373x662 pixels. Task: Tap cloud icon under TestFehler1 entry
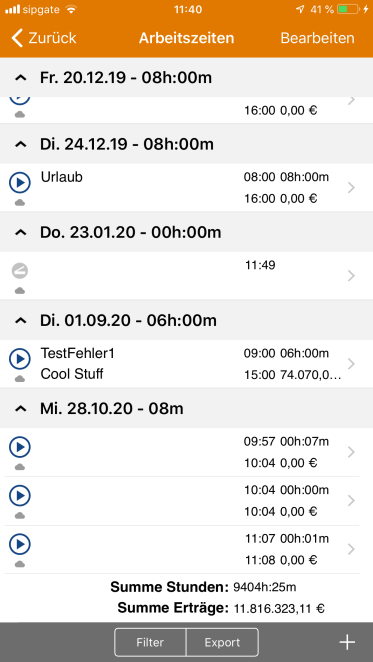[x=20, y=379]
